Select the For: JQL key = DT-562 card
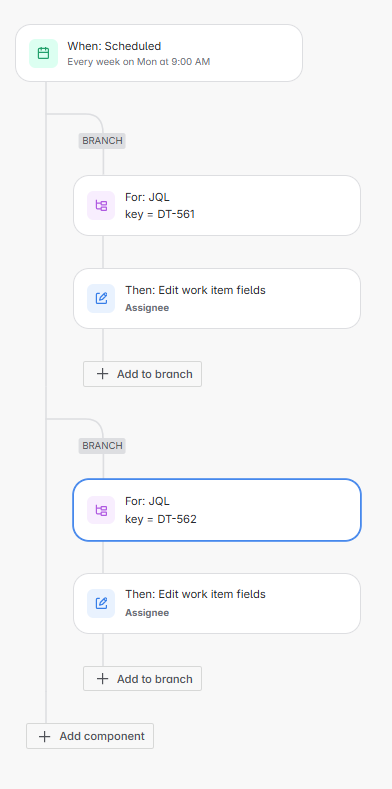The width and height of the screenshot is (392, 789). click(x=217, y=510)
